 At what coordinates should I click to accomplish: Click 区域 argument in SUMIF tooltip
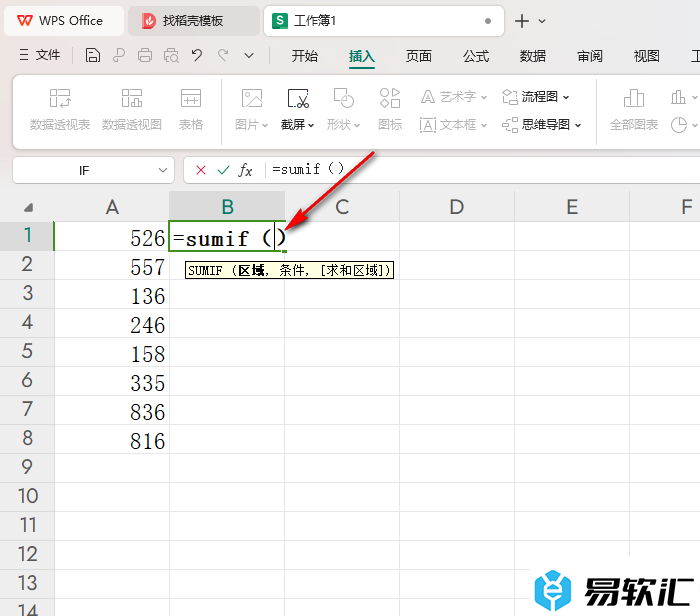(251, 271)
